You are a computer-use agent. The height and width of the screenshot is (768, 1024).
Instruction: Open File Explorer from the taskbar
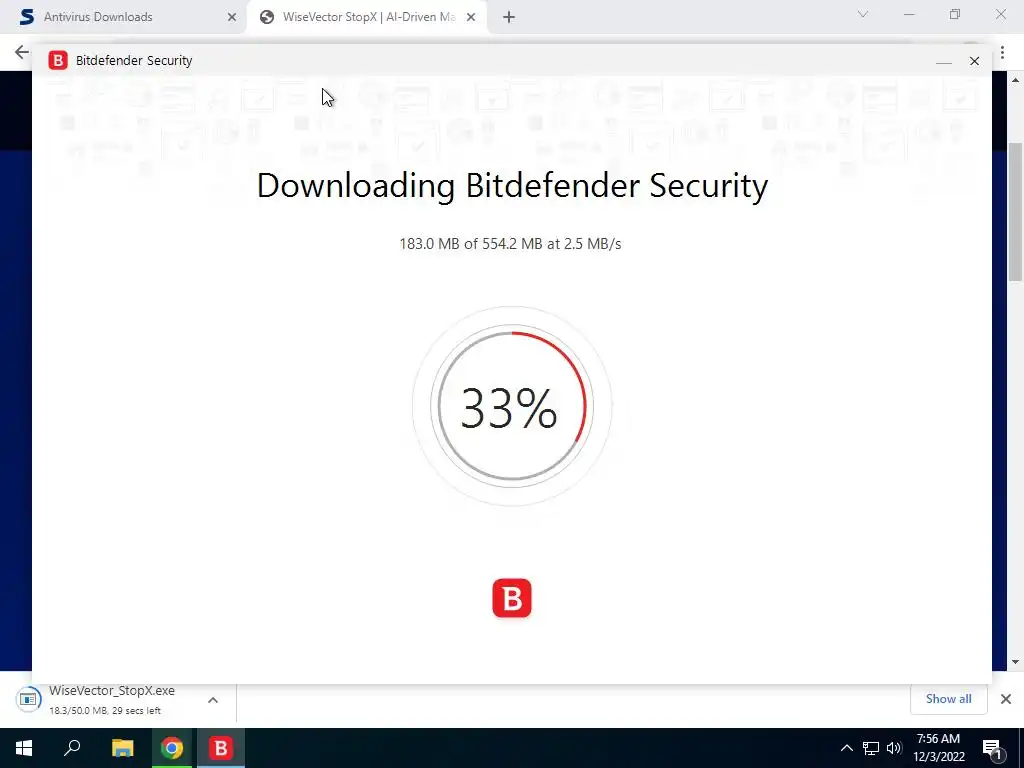click(122, 748)
